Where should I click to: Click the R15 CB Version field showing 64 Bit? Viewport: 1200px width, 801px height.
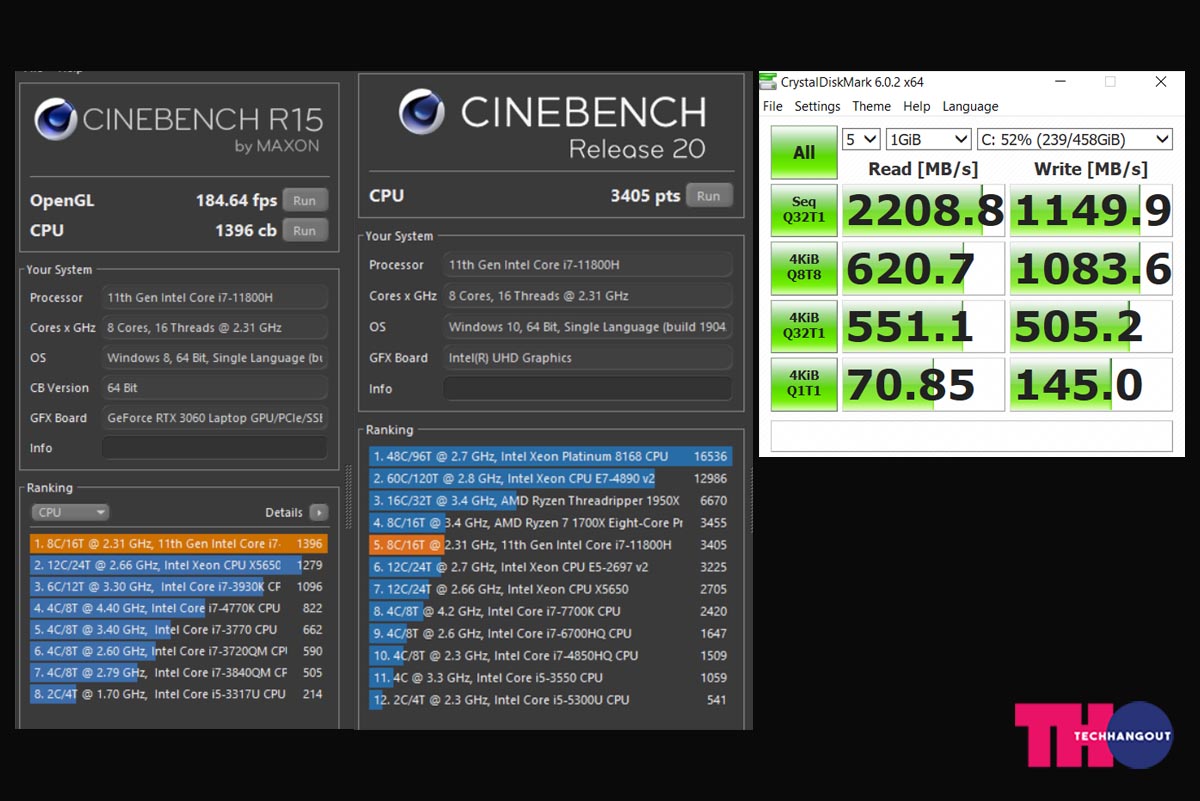click(x=215, y=388)
